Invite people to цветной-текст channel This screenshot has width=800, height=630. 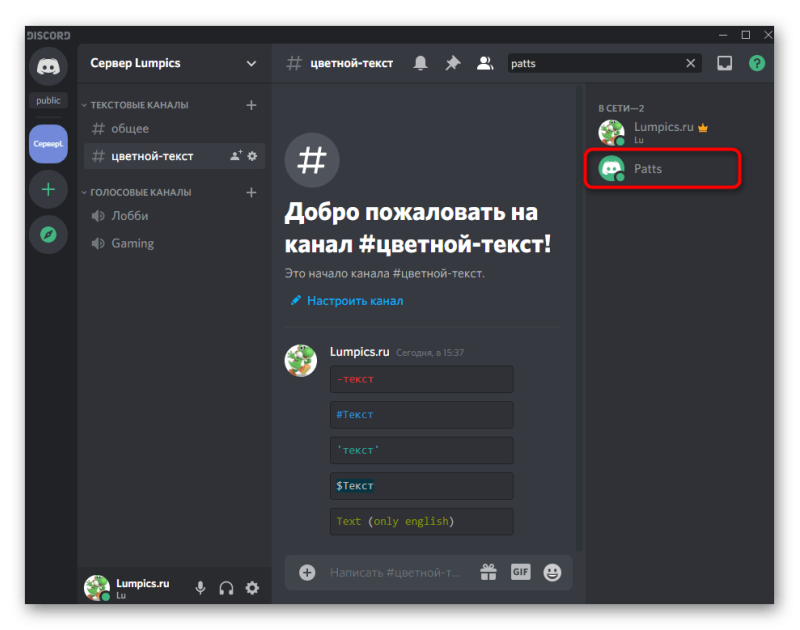tap(236, 156)
